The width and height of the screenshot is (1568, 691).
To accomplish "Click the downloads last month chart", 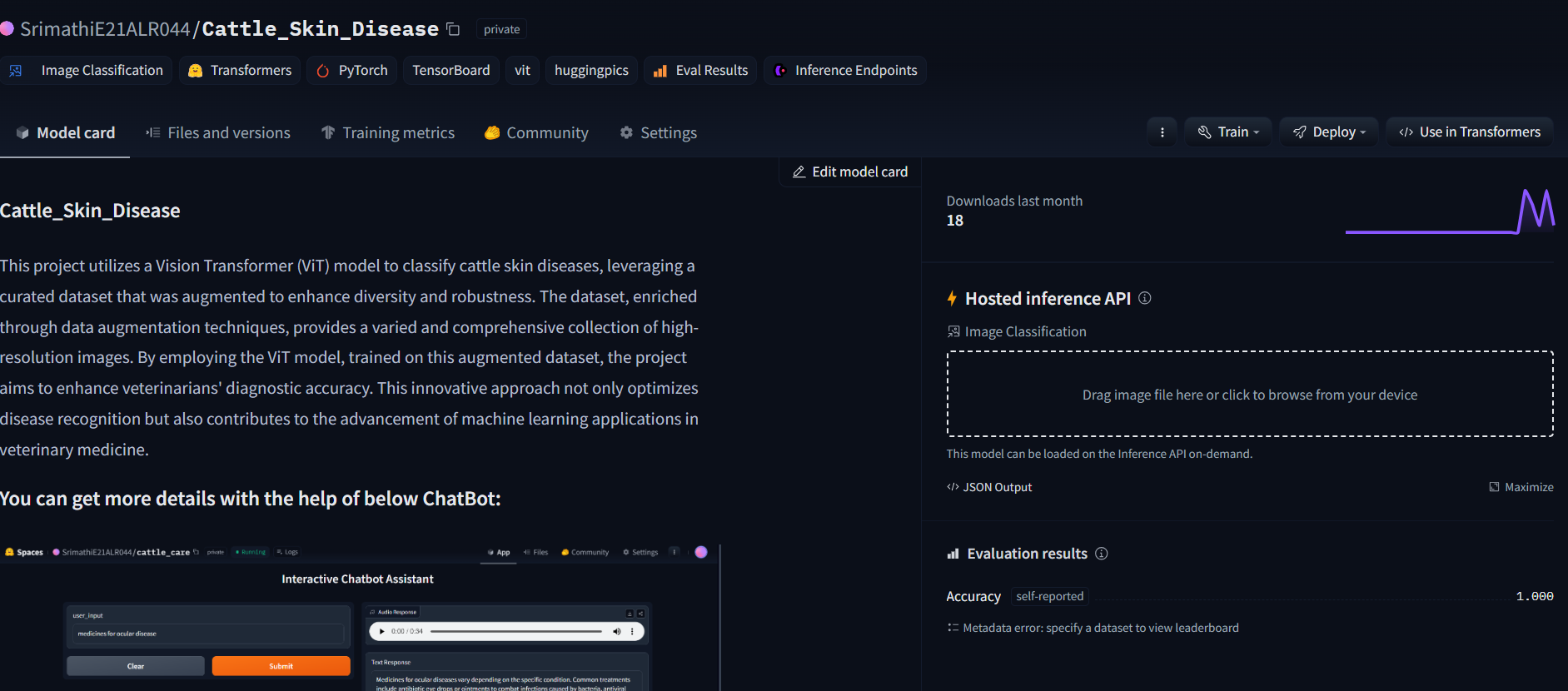I will point(1450,211).
